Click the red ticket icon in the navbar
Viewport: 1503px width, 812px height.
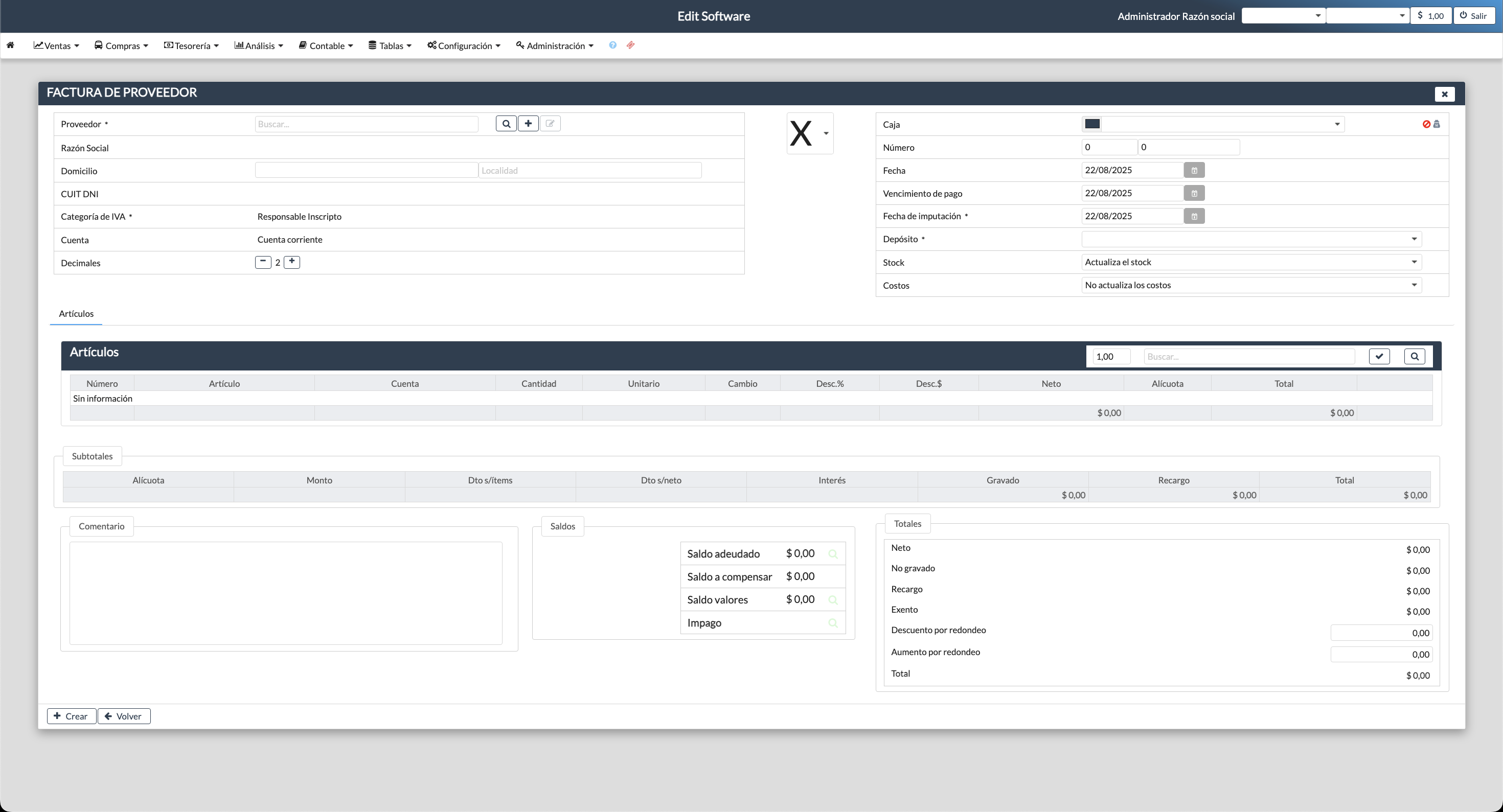(x=630, y=45)
